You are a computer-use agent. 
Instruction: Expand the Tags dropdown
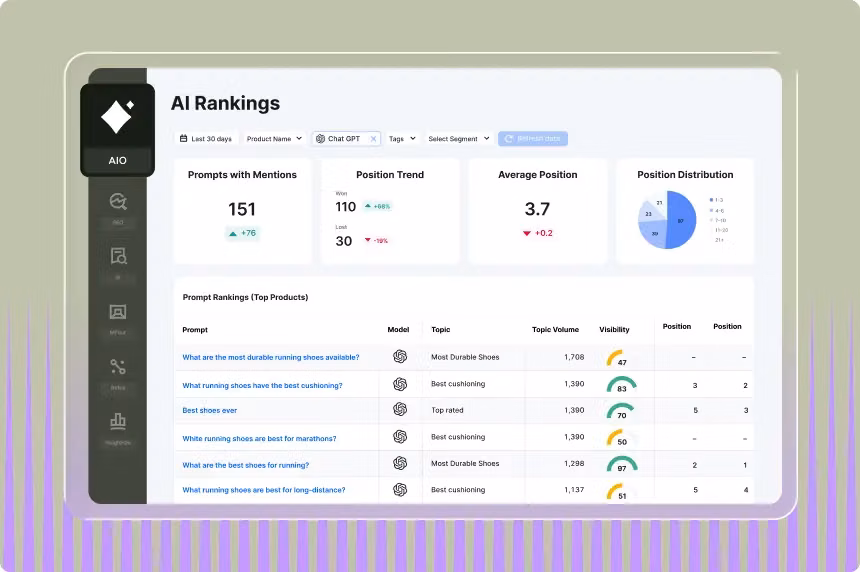pyautogui.click(x=402, y=139)
